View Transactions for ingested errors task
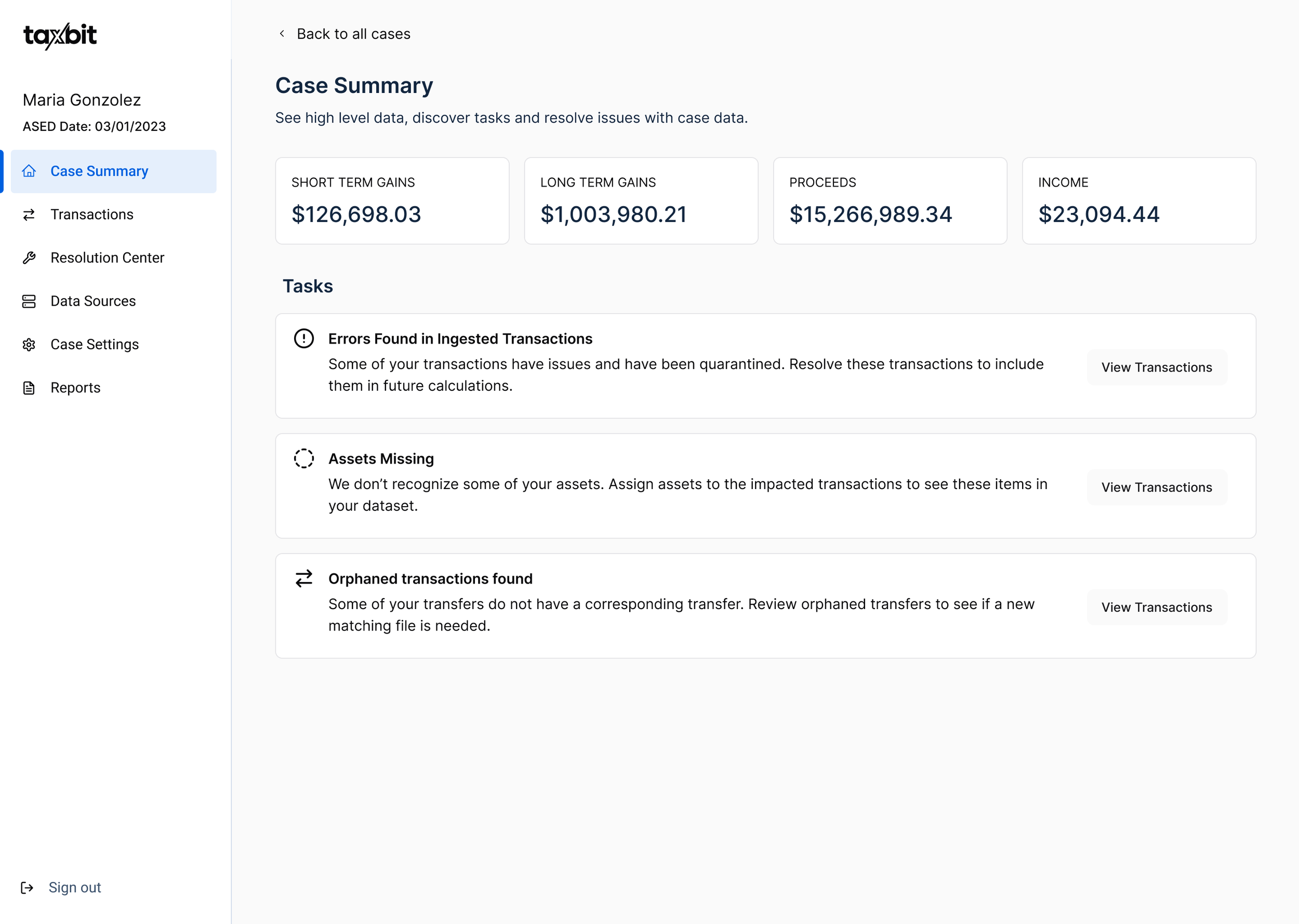Image resolution: width=1299 pixels, height=924 pixels. pos(1156,367)
